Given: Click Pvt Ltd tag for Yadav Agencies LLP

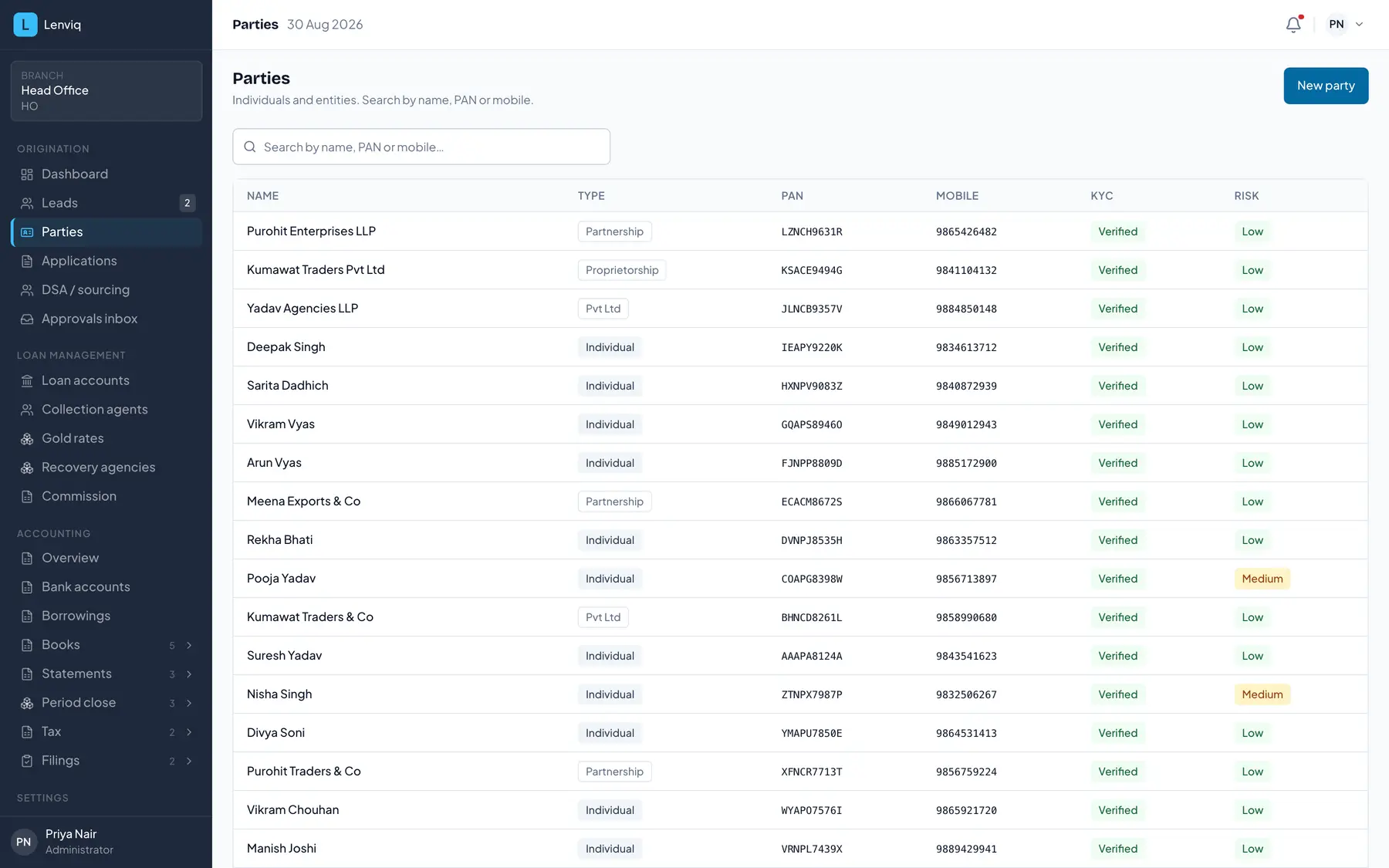Looking at the screenshot, I should [603, 309].
